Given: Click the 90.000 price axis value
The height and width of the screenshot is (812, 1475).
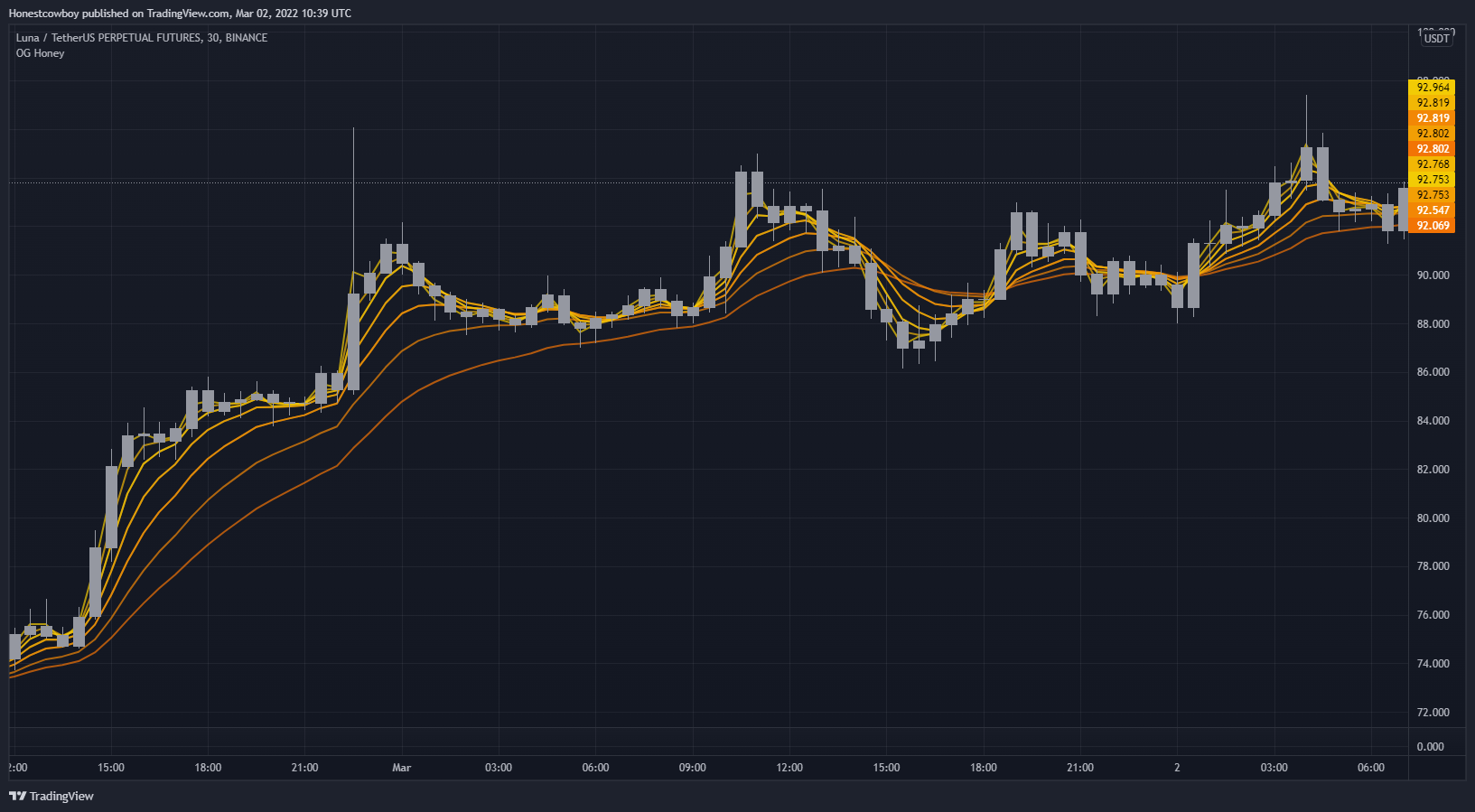Looking at the screenshot, I should click(x=1433, y=275).
